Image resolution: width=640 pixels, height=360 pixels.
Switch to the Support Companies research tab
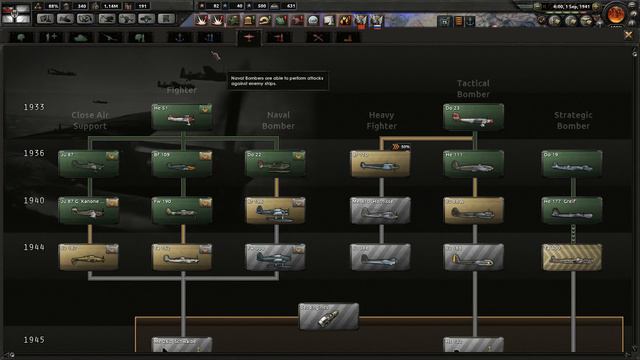coord(51,38)
